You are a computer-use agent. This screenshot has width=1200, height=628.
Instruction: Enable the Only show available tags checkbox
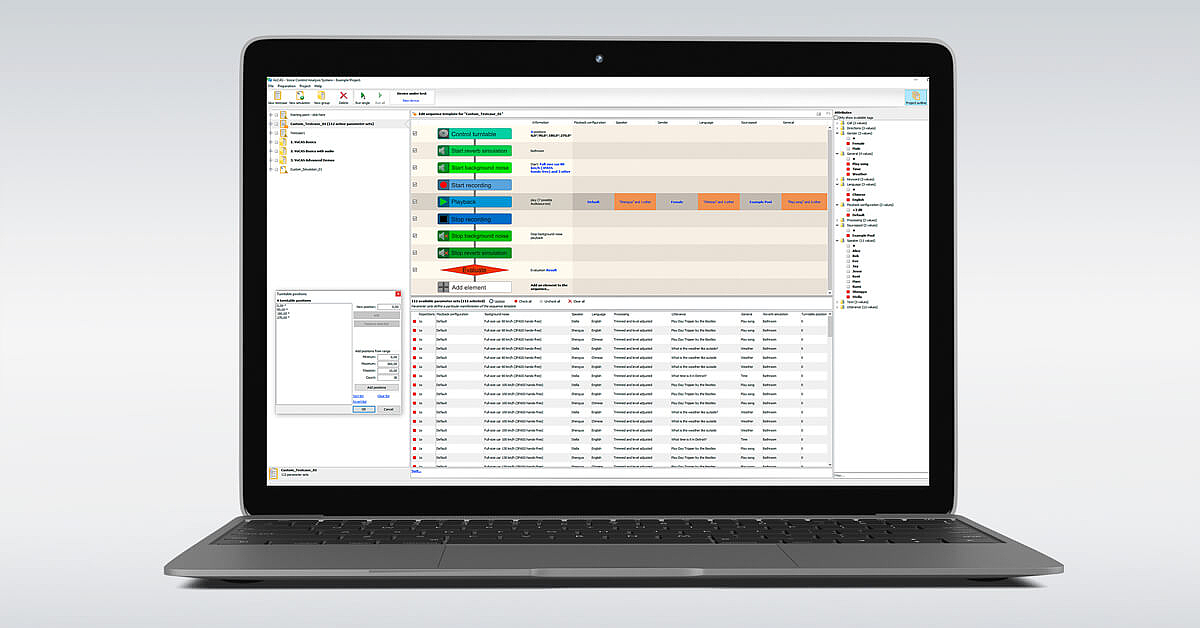tap(837, 118)
